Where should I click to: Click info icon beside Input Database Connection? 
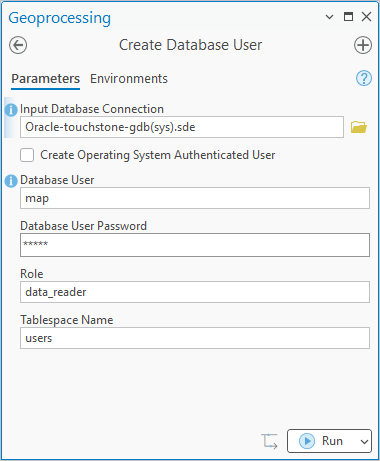pyautogui.click(x=11, y=110)
